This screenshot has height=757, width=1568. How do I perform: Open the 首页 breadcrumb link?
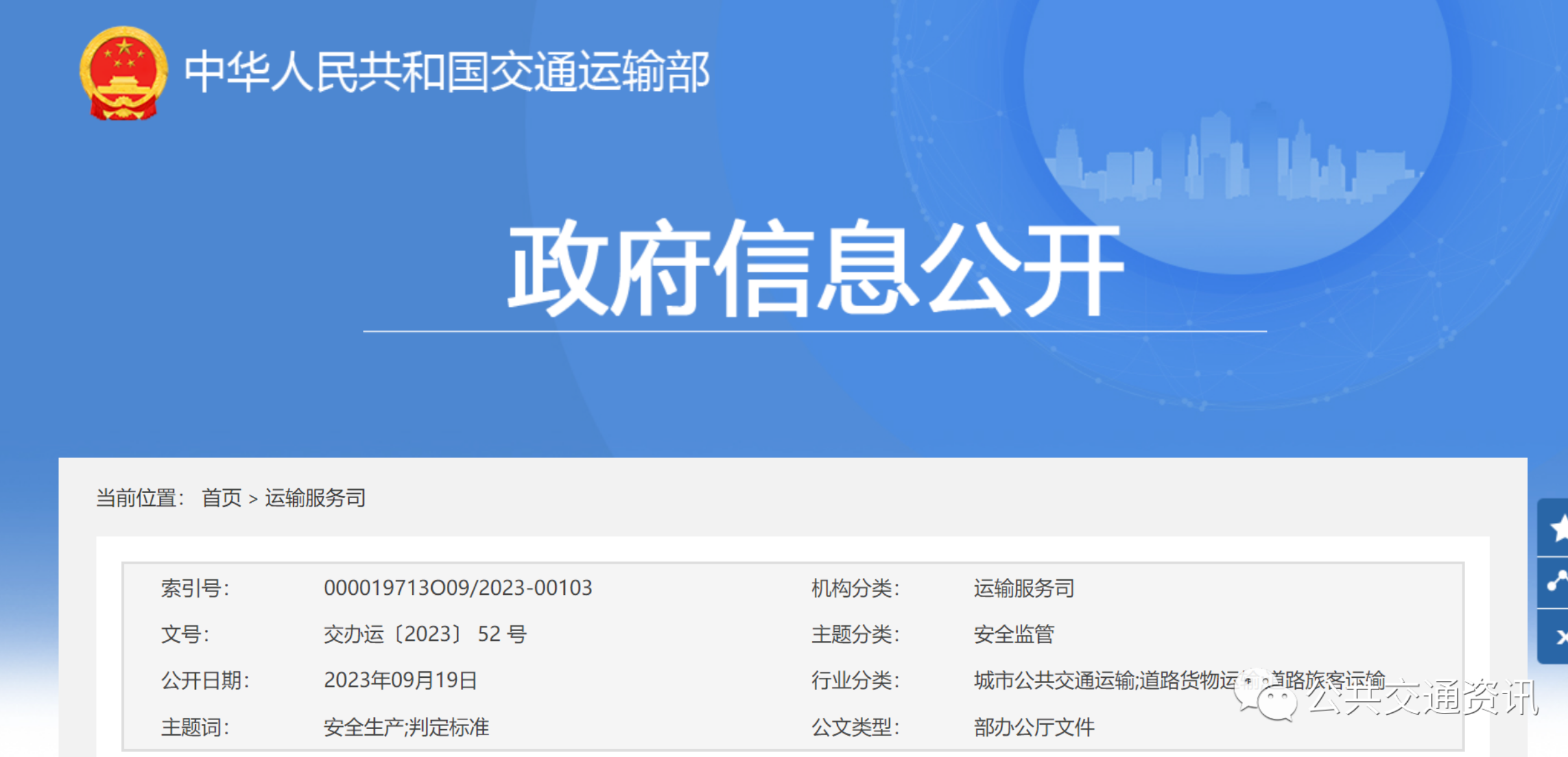click(x=222, y=498)
